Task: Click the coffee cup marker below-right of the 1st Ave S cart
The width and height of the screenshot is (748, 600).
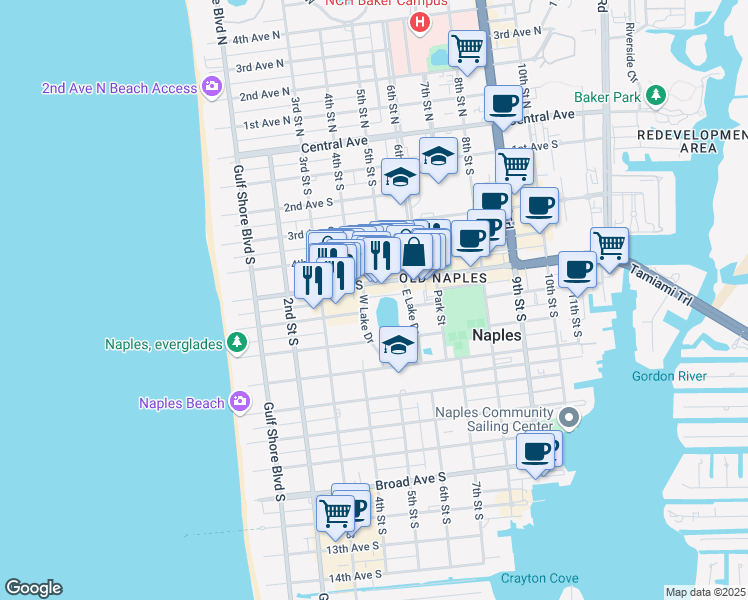Action: 539,206
